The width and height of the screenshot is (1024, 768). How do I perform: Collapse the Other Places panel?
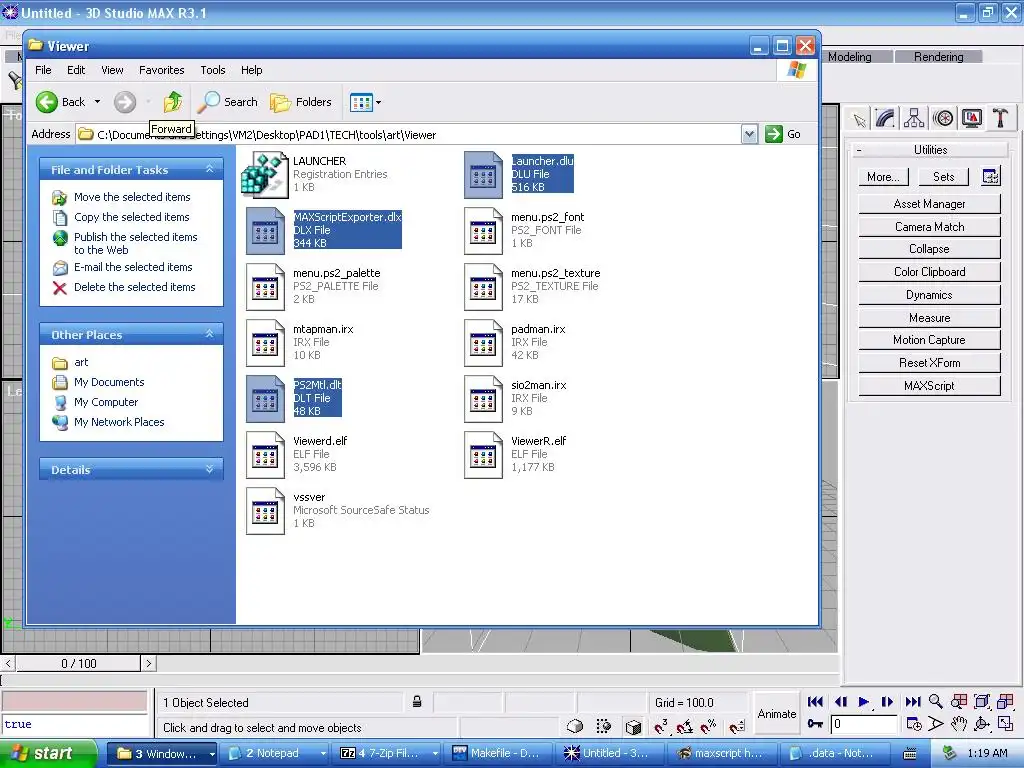210,334
